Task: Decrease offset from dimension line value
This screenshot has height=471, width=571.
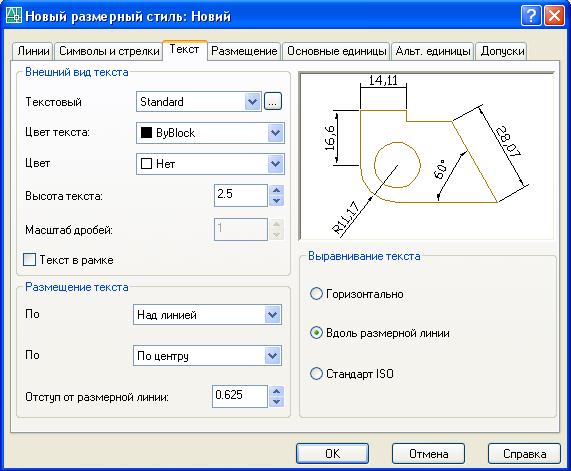Action: (x=276, y=402)
